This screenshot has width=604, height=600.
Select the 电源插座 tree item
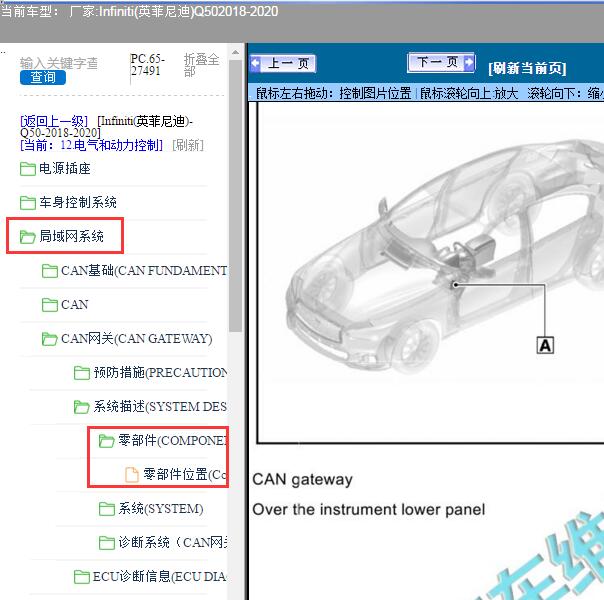tap(65, 169)
